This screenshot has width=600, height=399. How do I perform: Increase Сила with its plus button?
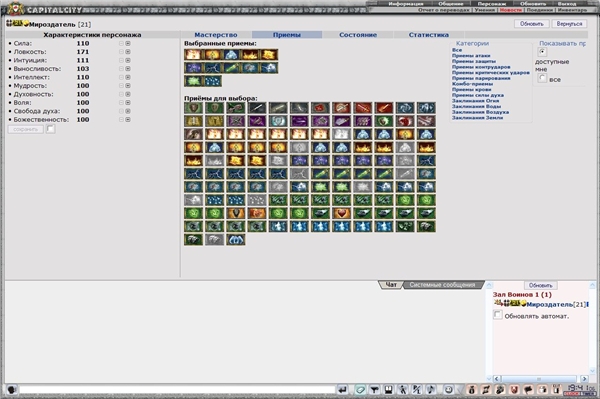pos(128,44)
